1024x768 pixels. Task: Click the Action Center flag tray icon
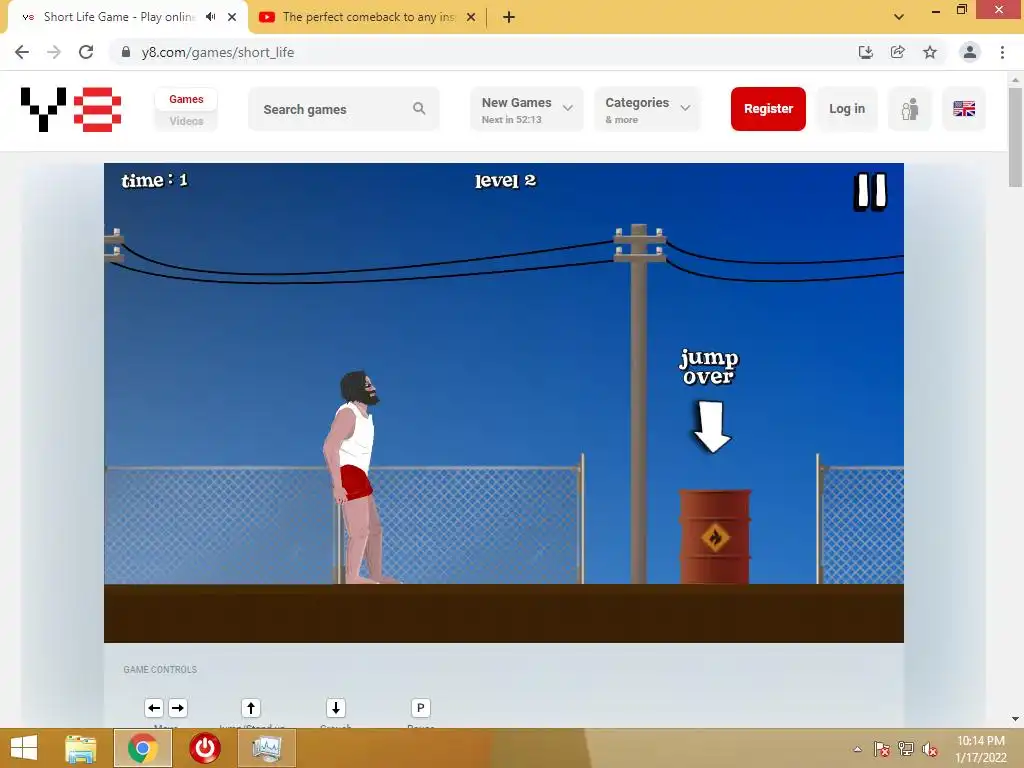[x=881, y=749]
